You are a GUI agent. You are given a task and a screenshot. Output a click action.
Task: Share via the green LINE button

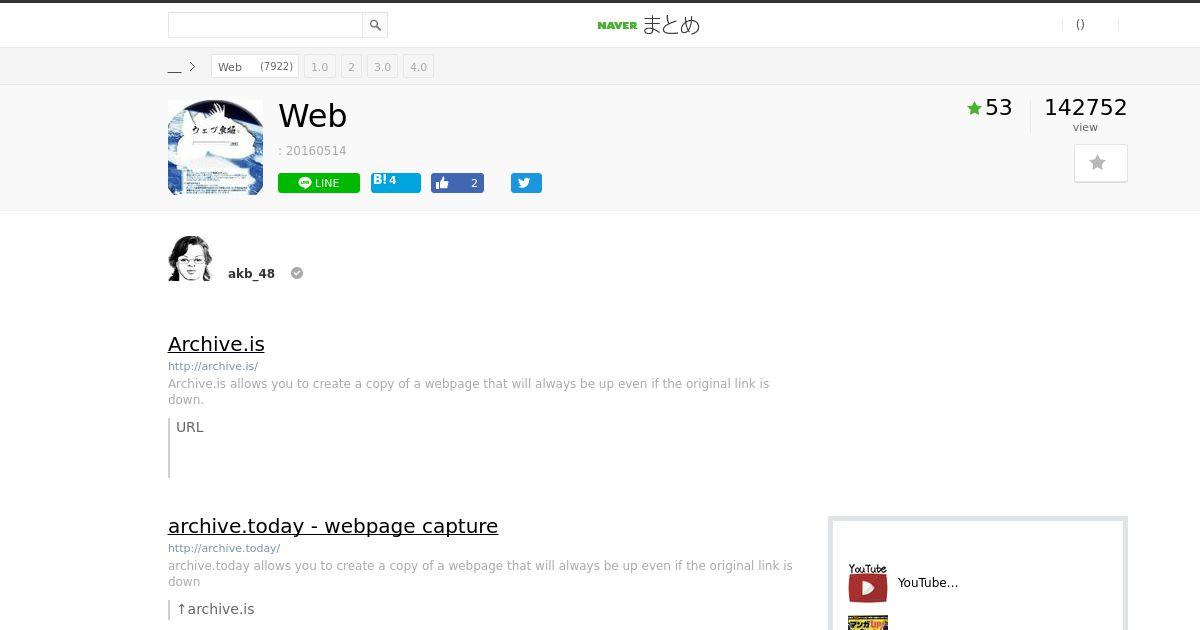coord(319,183)
